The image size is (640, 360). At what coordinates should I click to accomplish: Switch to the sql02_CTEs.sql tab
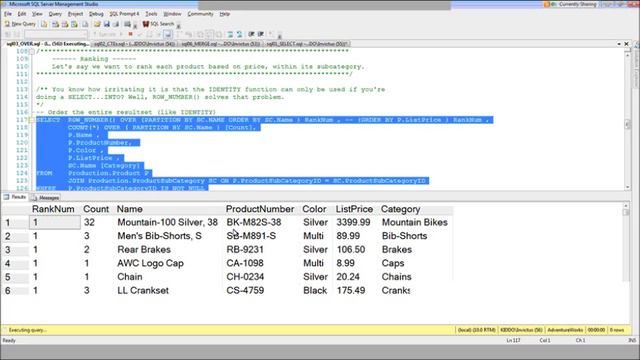[134, 44]
